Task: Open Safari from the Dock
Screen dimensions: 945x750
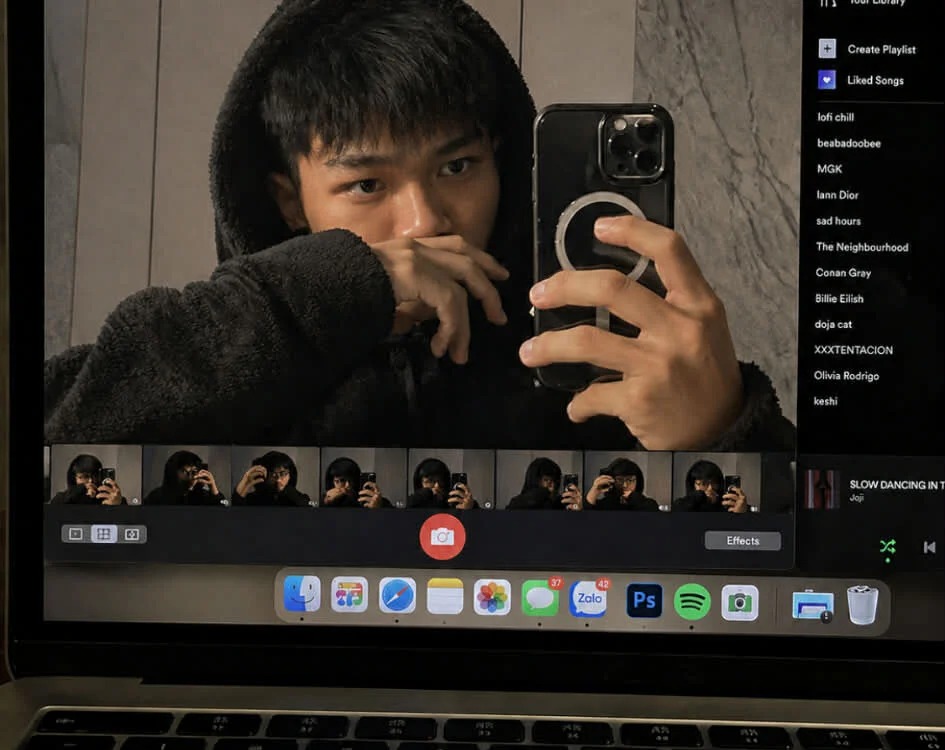Action: pos(397,596)
